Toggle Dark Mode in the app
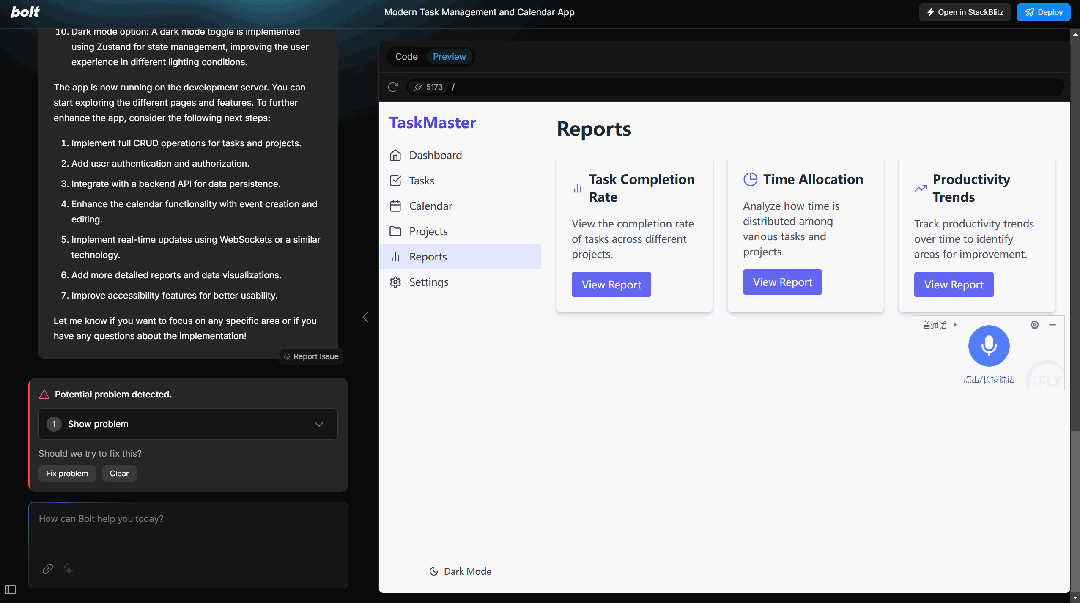Viewport: 1080px width, 603px height. pyautogui.click(x=460, y=571)
